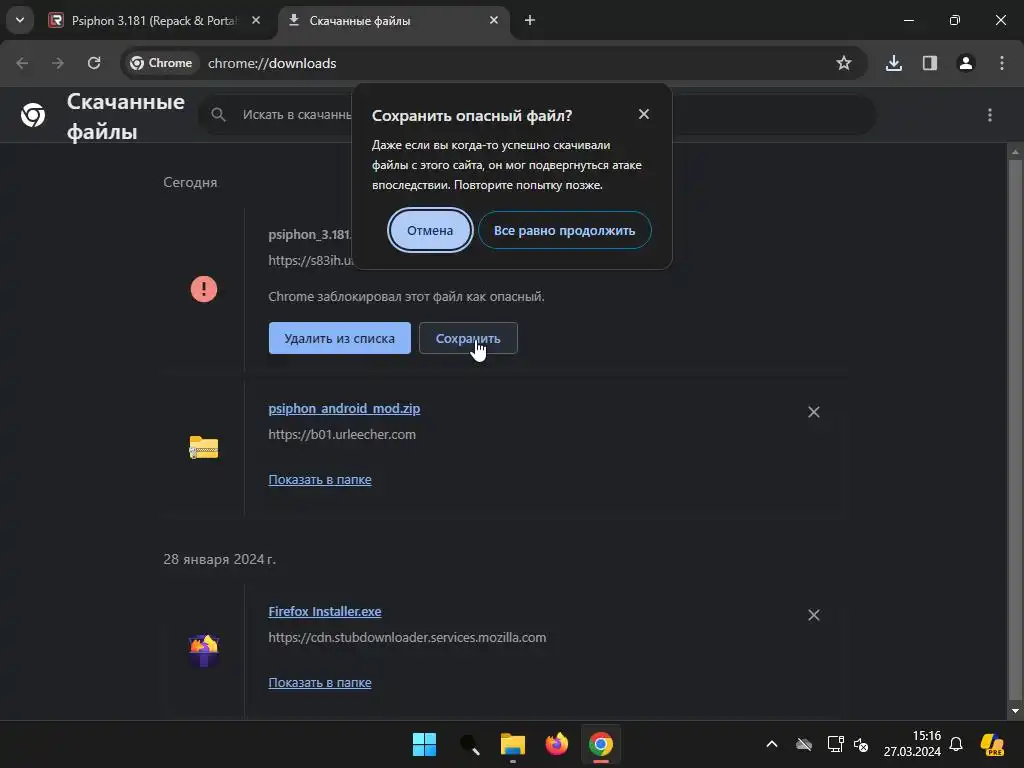Go back to previous page
1024x768 pixels.
click(x=22, y=63)
